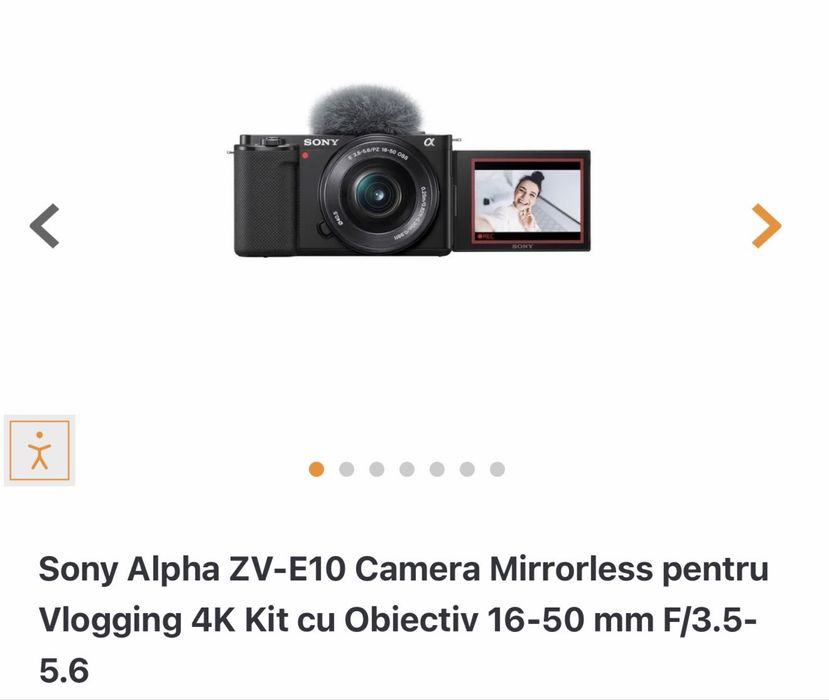Open the accessibility options widget

point(40,450)
